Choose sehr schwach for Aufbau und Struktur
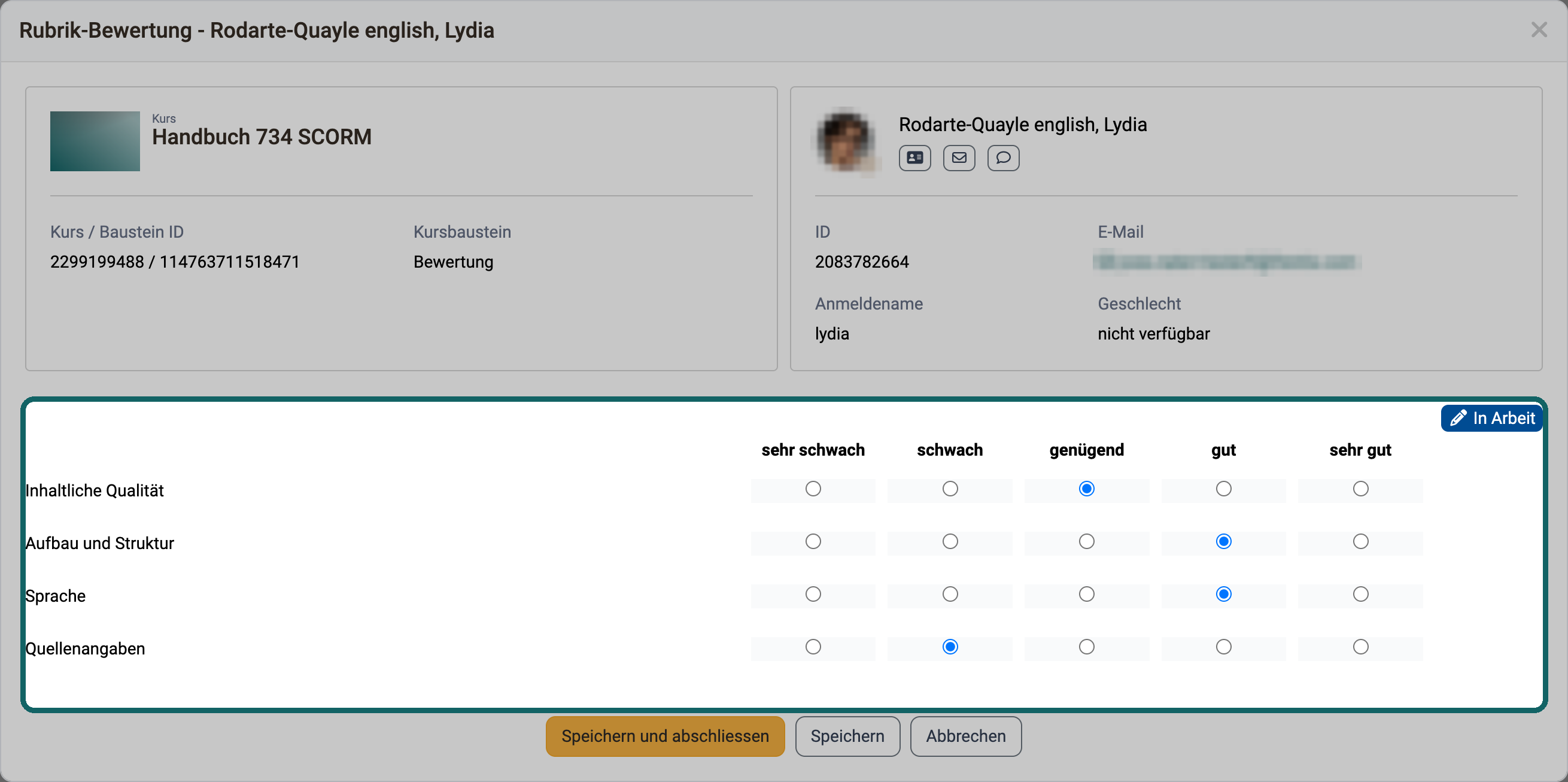The image size is (1568, 782). [813, 541]
